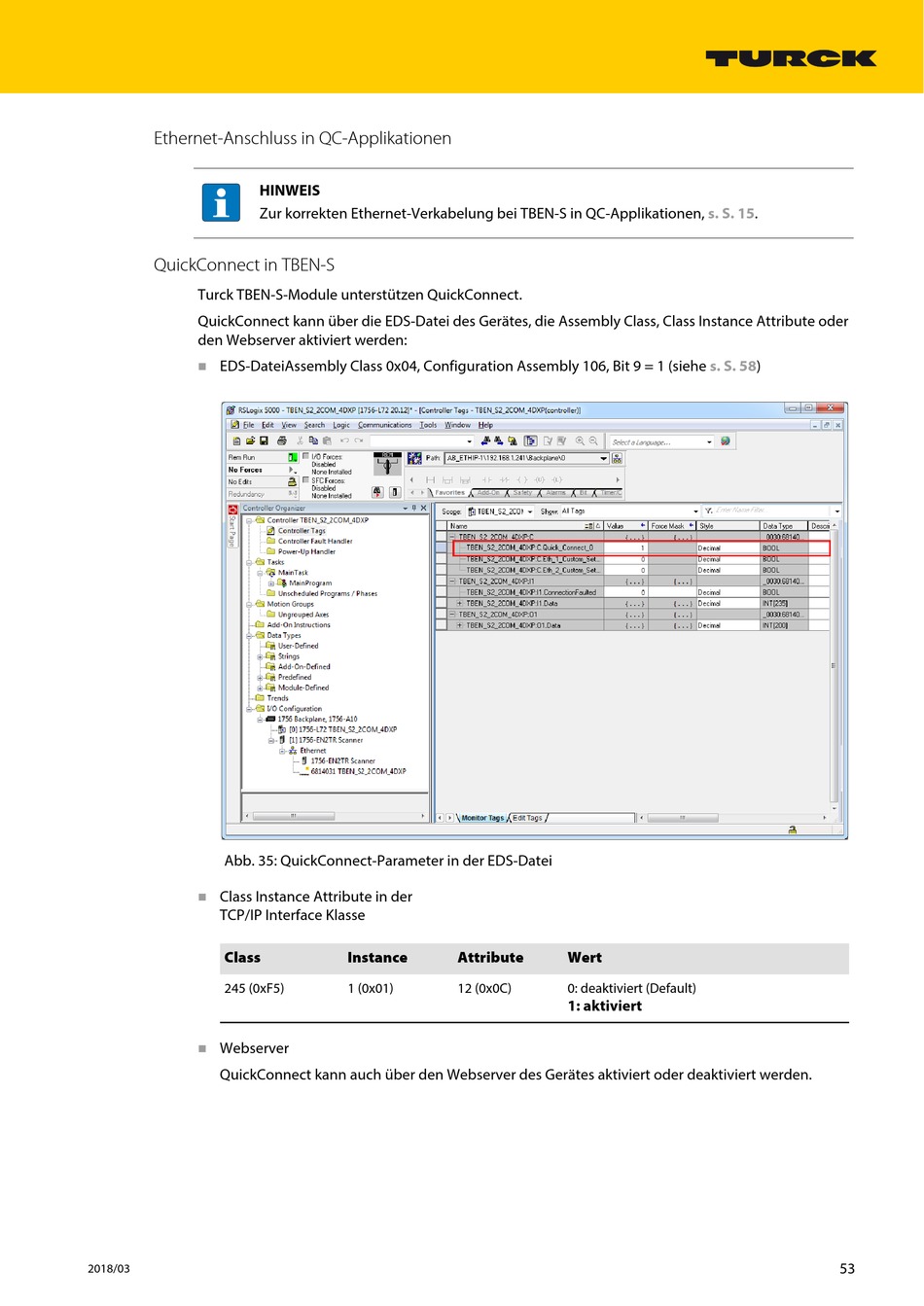The height and width of the screenshot is (1306, 924).
Task: Open the Path dropdown
Action: (604, 458)
